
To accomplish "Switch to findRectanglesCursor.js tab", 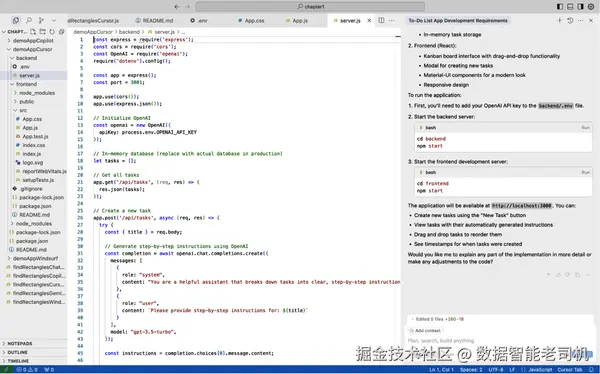I will click(x=94, y=21).
